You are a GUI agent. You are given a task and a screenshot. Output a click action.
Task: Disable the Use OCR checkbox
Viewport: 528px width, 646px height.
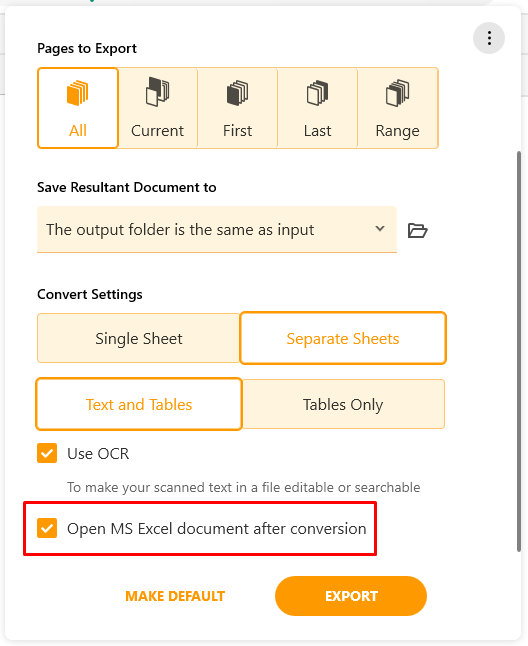click(47, 453)
